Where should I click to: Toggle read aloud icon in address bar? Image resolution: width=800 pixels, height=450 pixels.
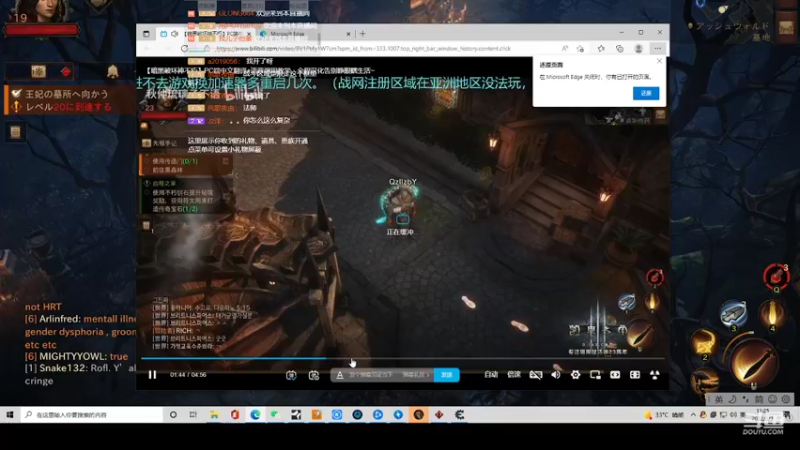(x=565, y=48)
